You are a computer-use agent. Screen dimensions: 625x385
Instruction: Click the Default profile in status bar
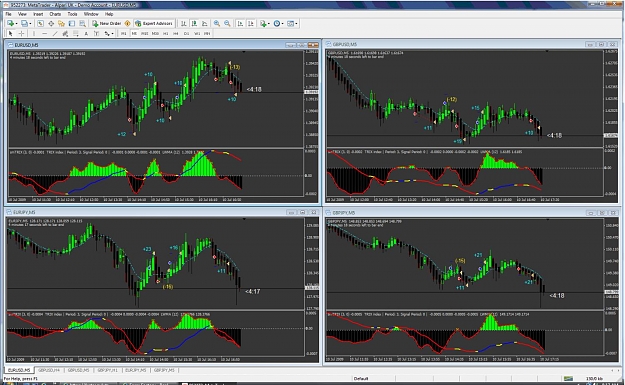point(361,379)
